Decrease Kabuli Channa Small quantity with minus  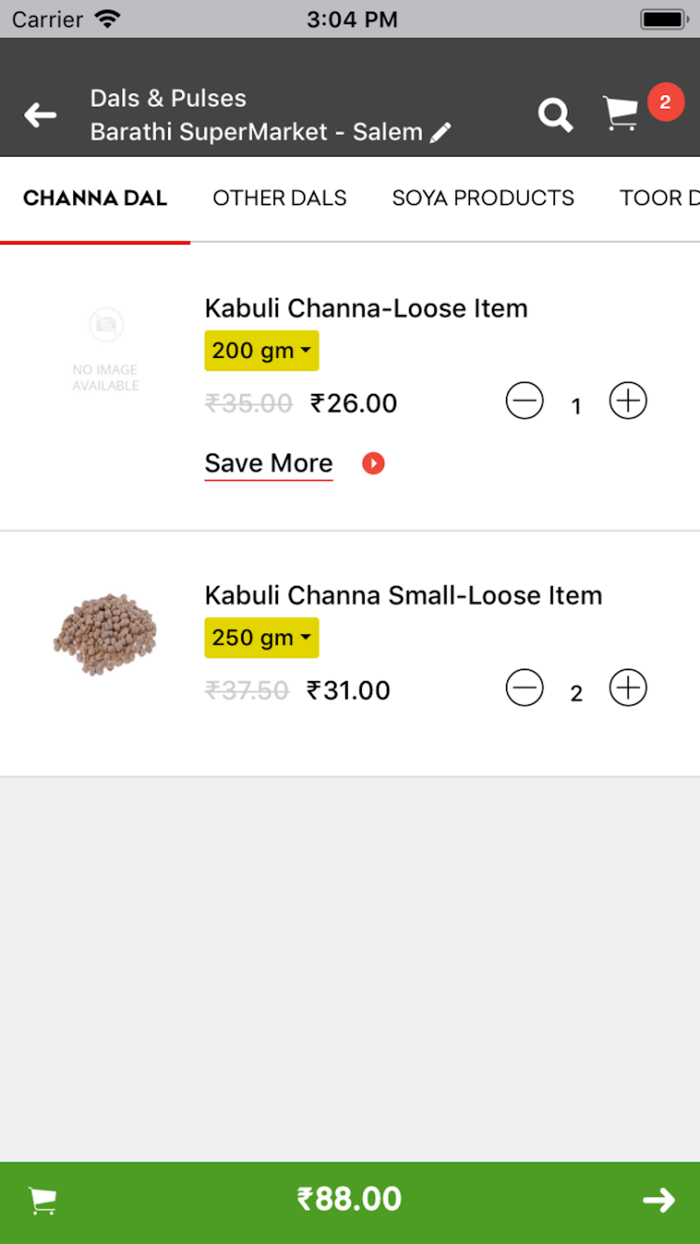[x=524, y=688]
